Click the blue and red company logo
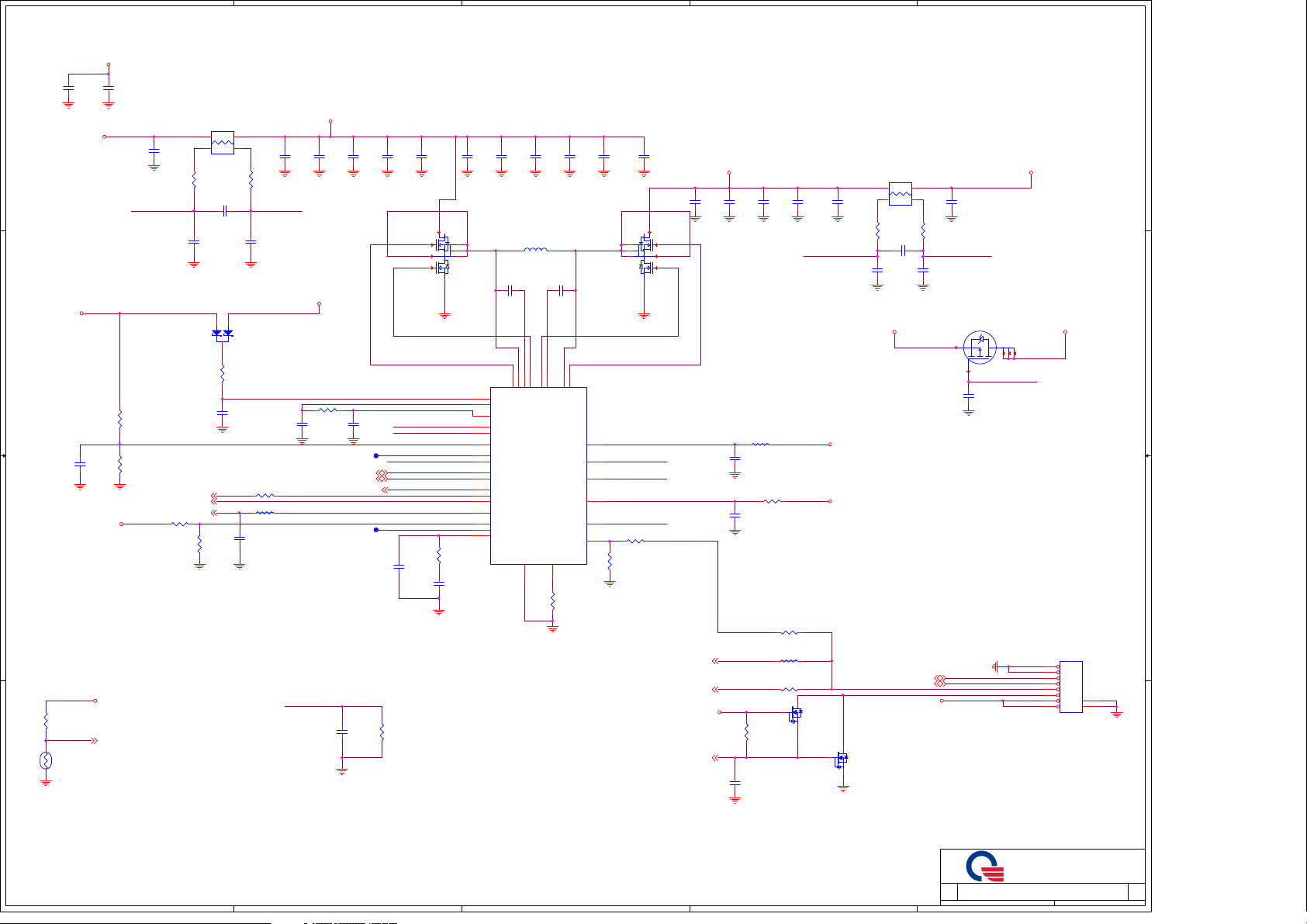 pos(985,867)
